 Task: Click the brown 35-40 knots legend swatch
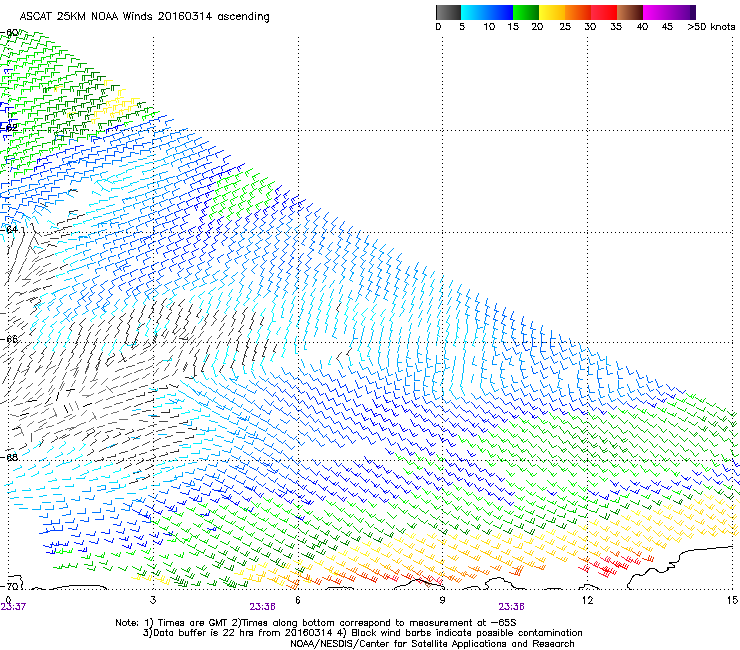630,12
